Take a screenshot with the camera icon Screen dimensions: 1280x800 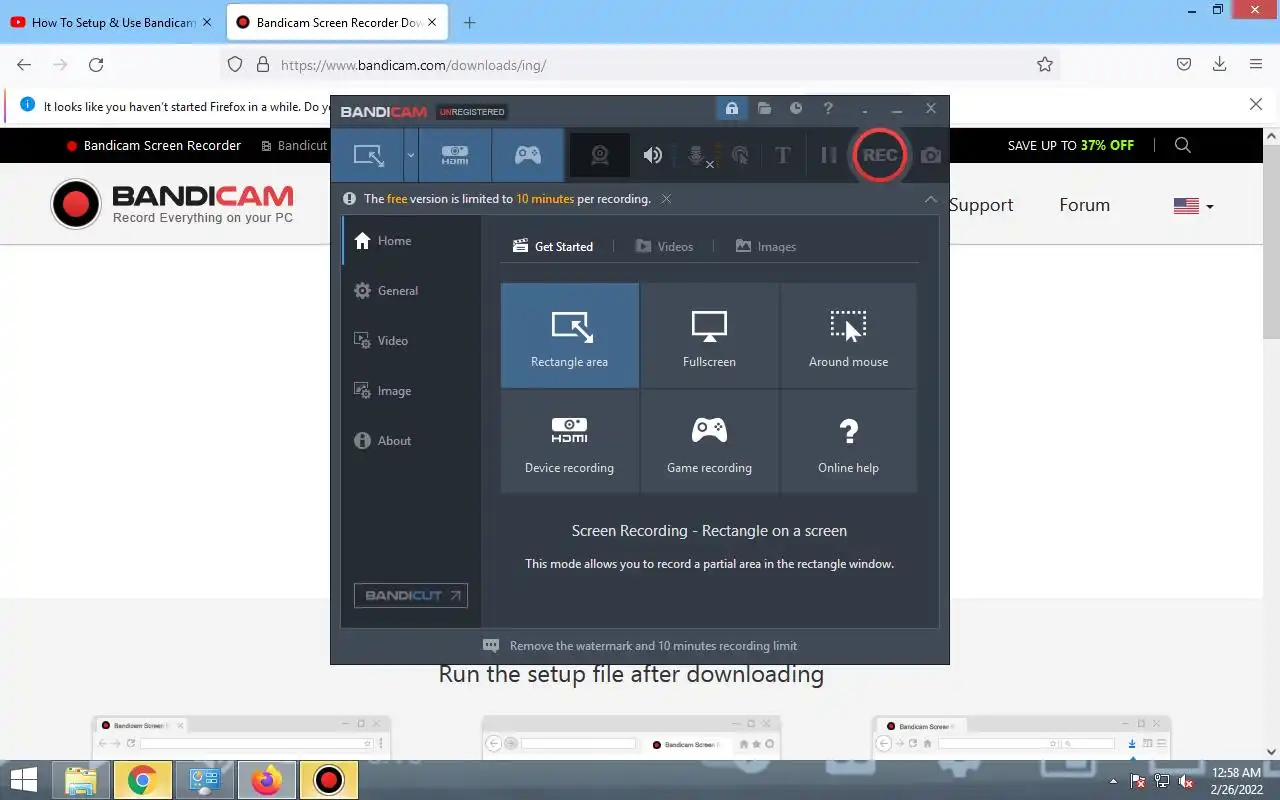point(931,155)
